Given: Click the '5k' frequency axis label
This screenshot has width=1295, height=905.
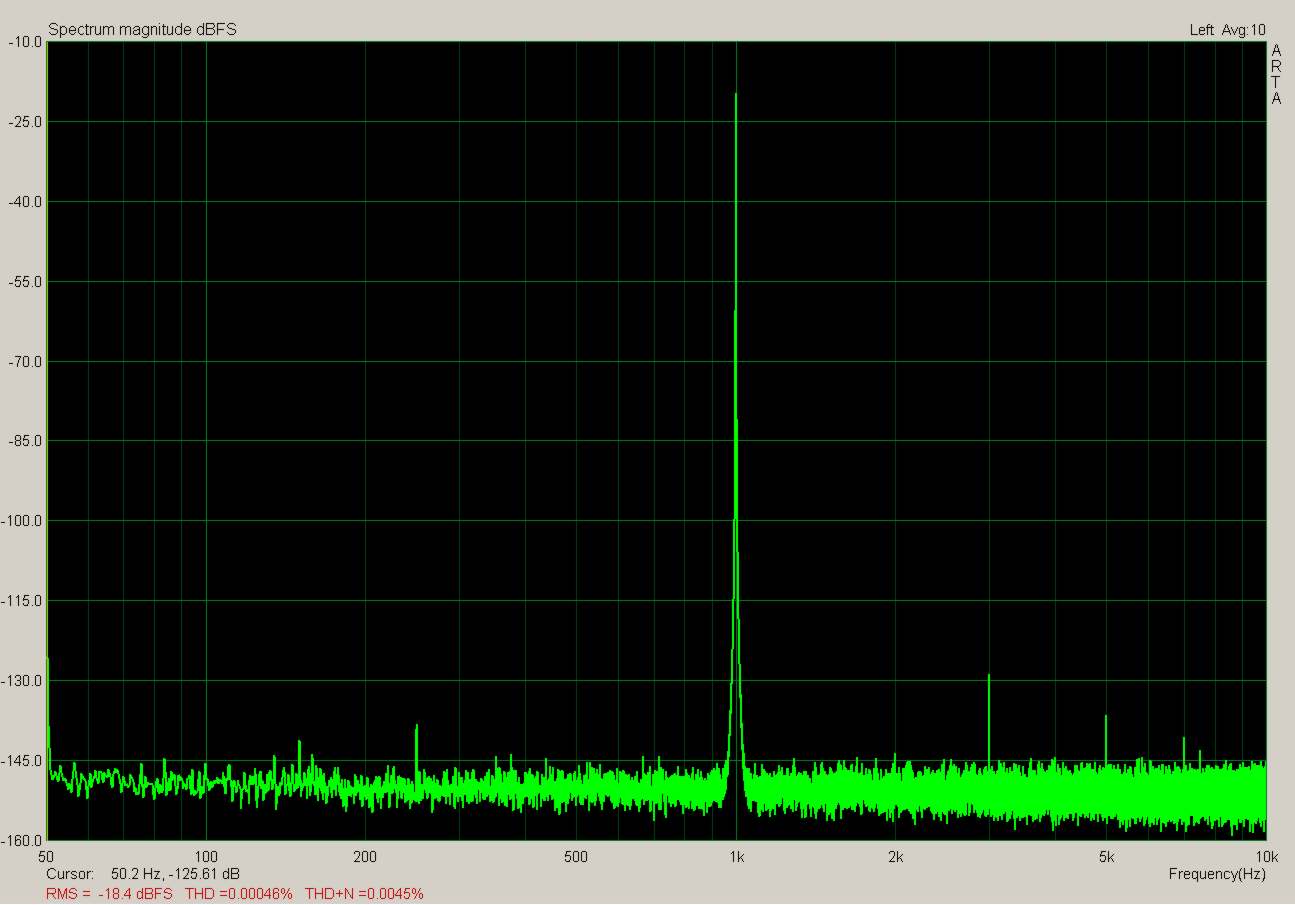Looking at the screenshot, I should [x=1106, y=857].
